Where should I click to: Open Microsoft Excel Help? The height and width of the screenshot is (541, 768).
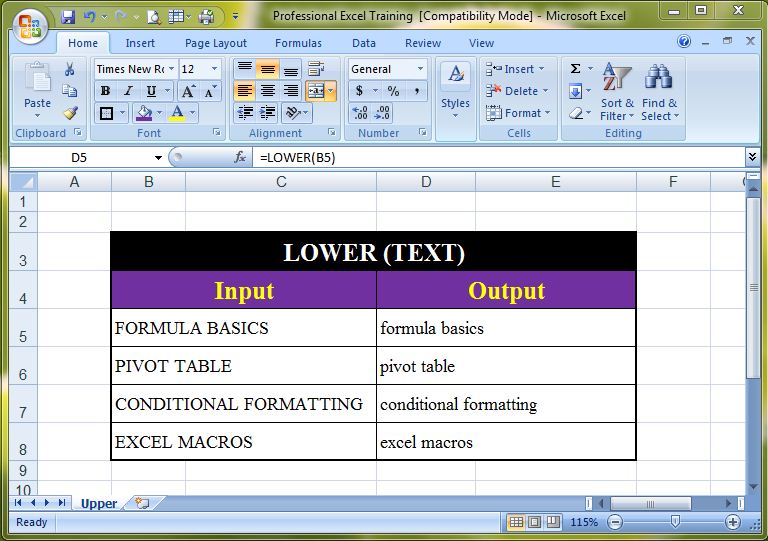coord(684,42)
